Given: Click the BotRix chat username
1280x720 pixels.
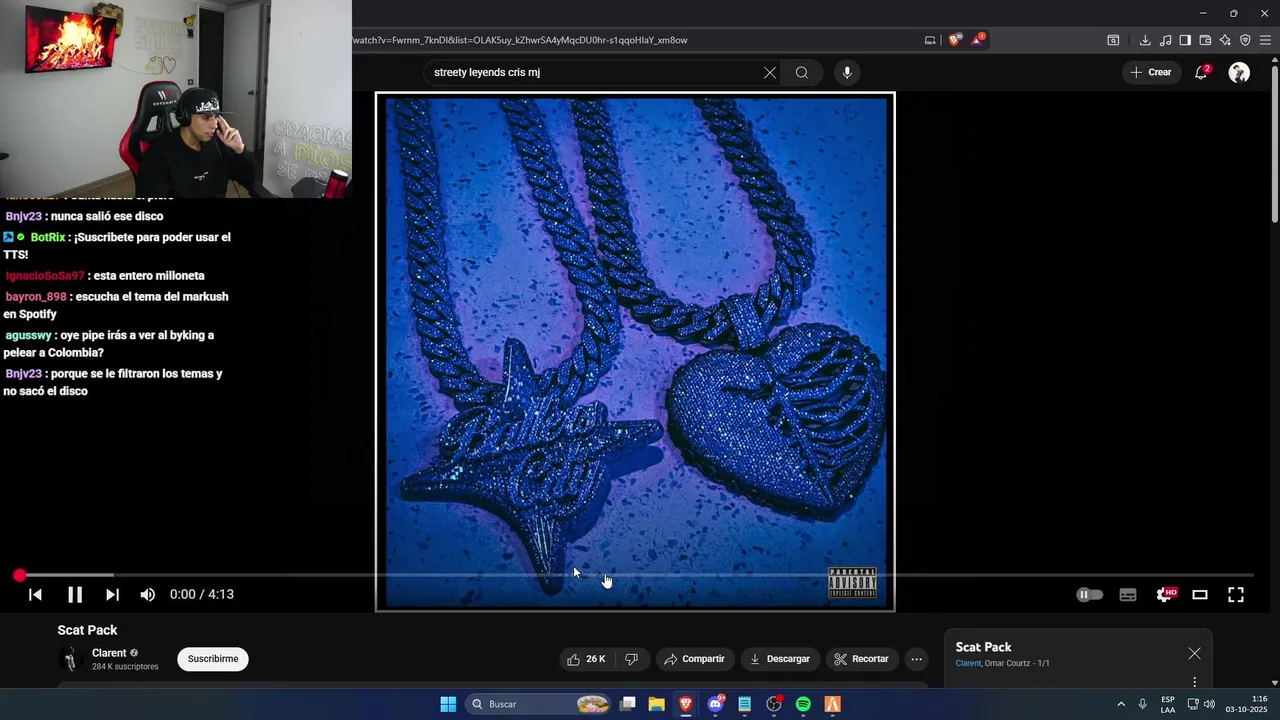Looking at the screenshot, I should (48, 237).
